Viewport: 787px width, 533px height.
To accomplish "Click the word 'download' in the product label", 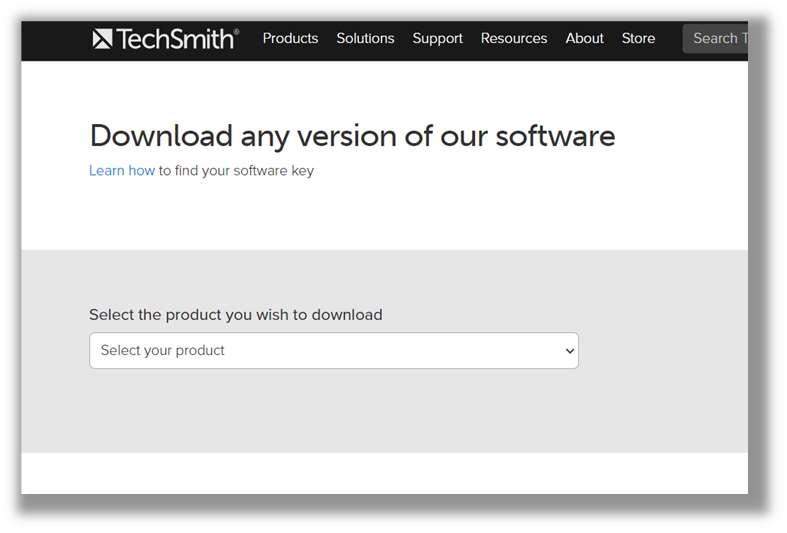I will tap(347, 315).
